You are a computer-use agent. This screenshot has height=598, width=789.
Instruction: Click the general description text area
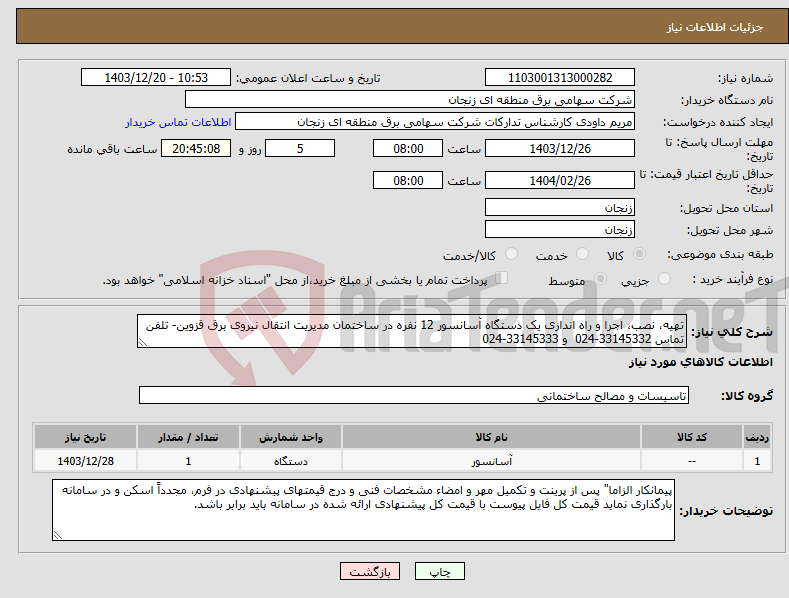412,331
